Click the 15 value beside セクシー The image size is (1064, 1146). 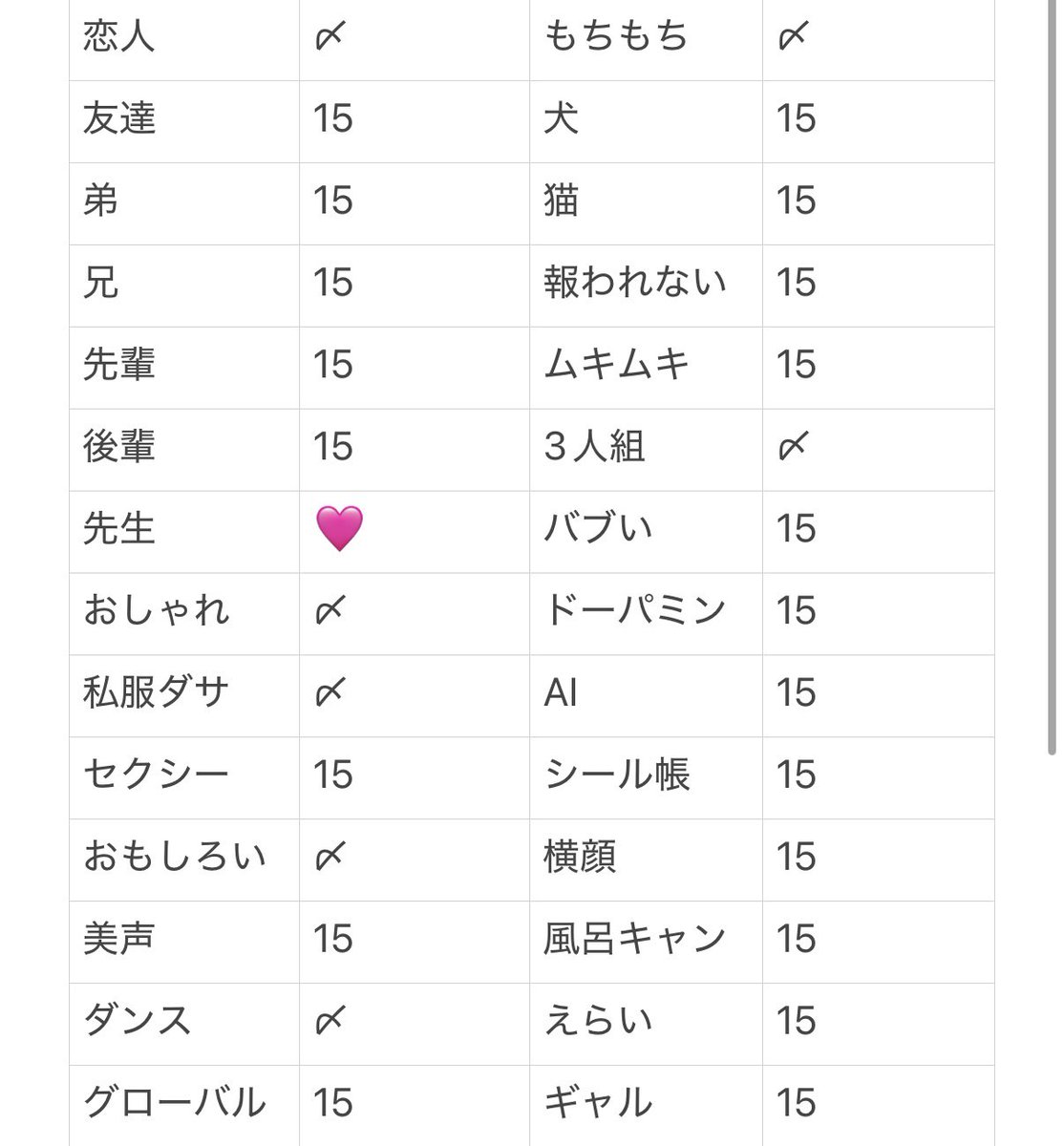coord(333,775)
